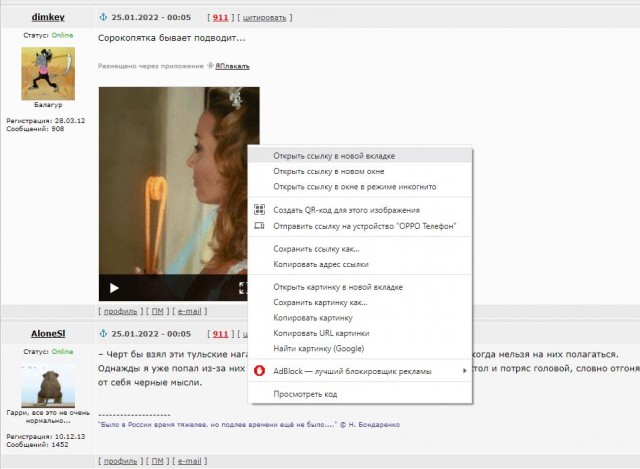Screen dimensions: 640x469
Task: Click post text 'Сорокопятка бывает подводит...'
Action: tap(171, 38)
